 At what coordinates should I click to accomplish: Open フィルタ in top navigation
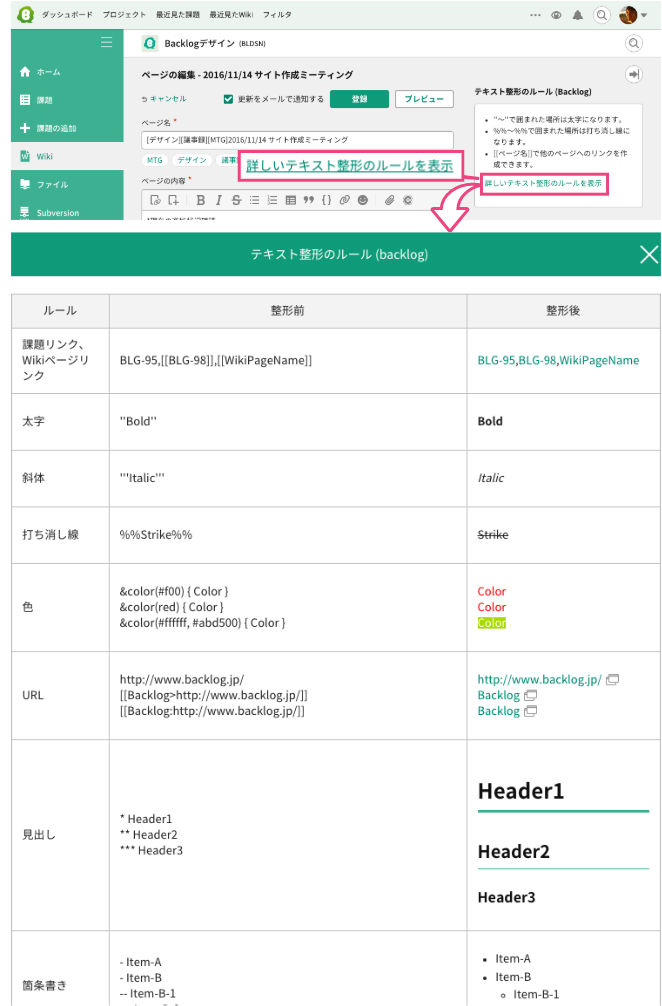pyautogui.click(x=277, y=15)
